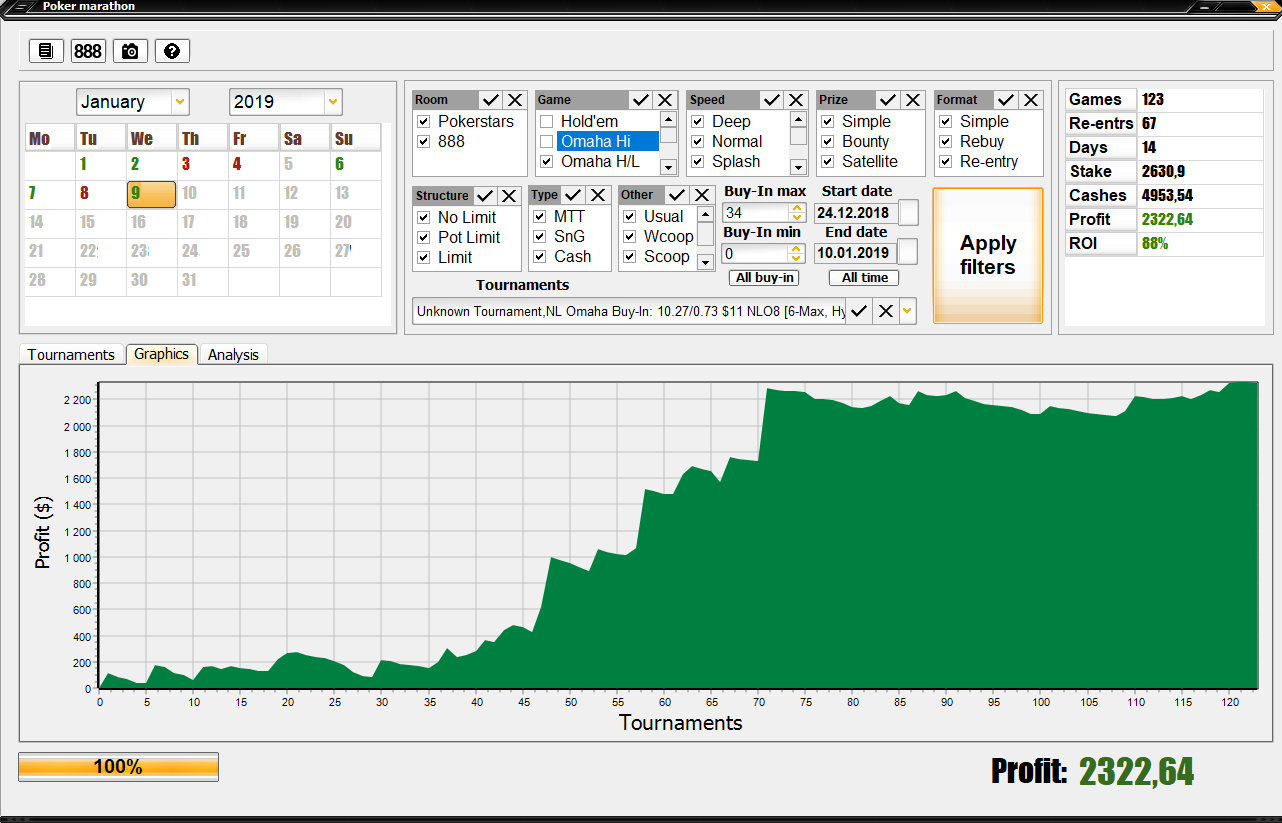This screenshot has width=1282, height=823.
Task: Check all Room filters with the checkmark icon
Action: (x=491, y=100)
